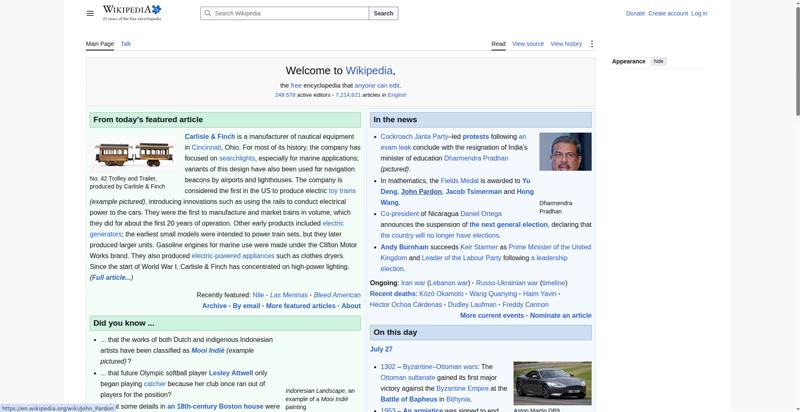The height and width of the screenshot is (412, 800).
Task: Open the Full article link
Action: tap(112, 277)
